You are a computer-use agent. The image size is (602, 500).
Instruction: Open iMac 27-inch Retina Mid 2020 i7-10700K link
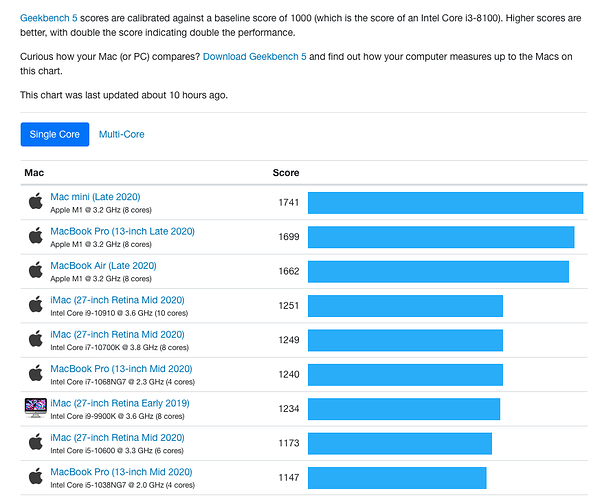tap(117, 334)
